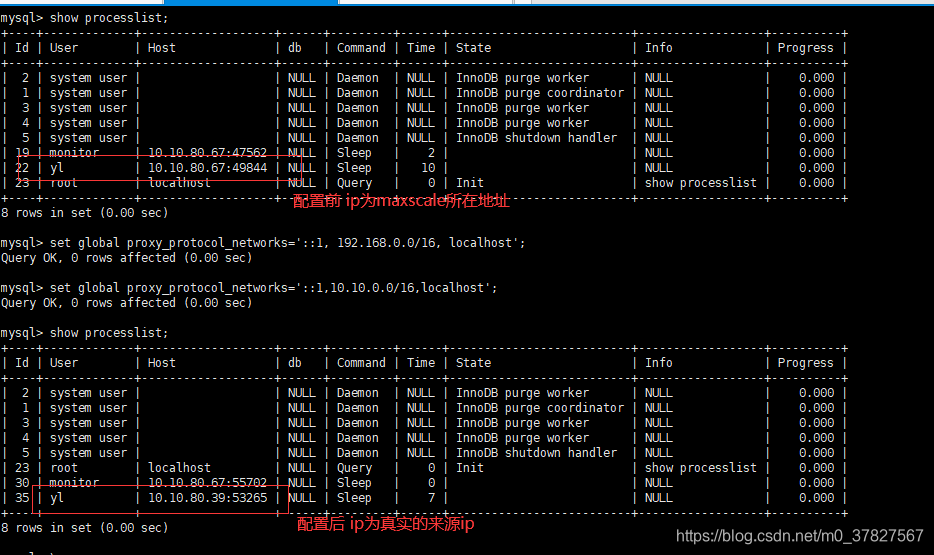Click the Info header of the lower table
This screenshot has height=555, width=934.
click(659, 363)
